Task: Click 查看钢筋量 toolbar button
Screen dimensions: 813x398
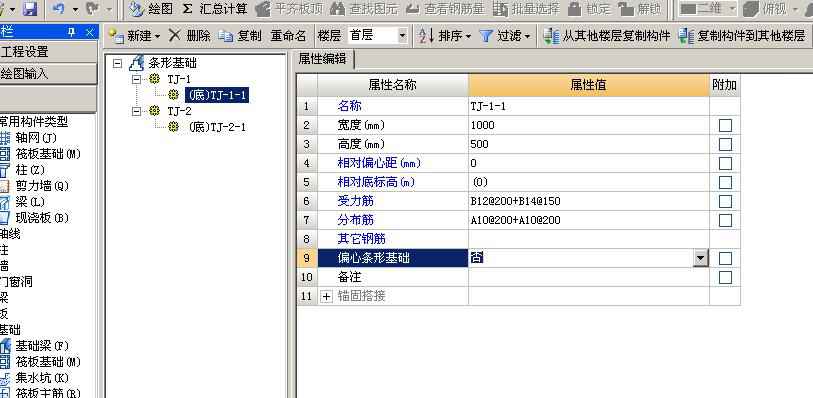Action: (x=445, y=9)
